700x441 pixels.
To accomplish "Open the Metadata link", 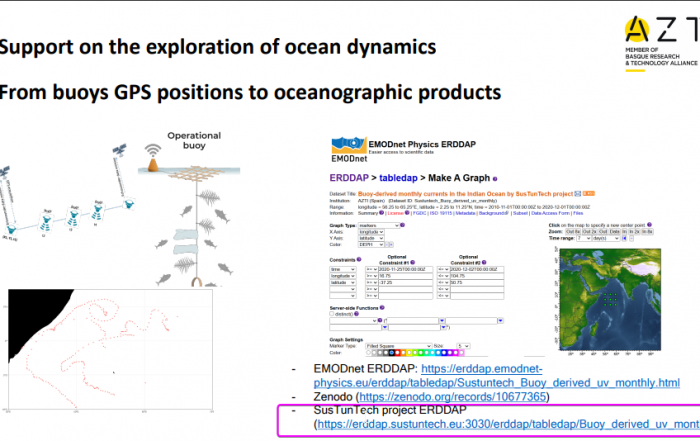I will click(465, 213).
